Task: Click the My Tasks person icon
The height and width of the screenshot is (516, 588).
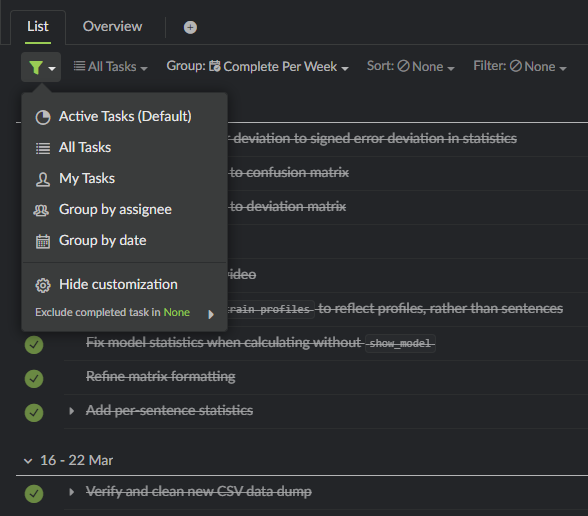Action: tap(43, 179)
